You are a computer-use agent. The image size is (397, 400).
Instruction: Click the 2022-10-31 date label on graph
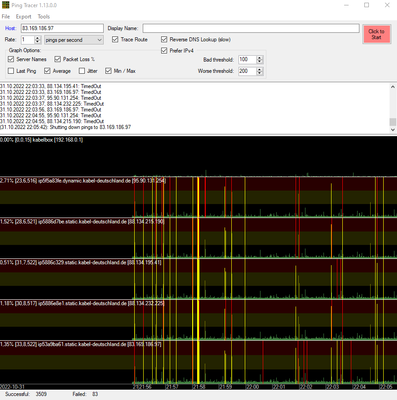pos(12,387)
